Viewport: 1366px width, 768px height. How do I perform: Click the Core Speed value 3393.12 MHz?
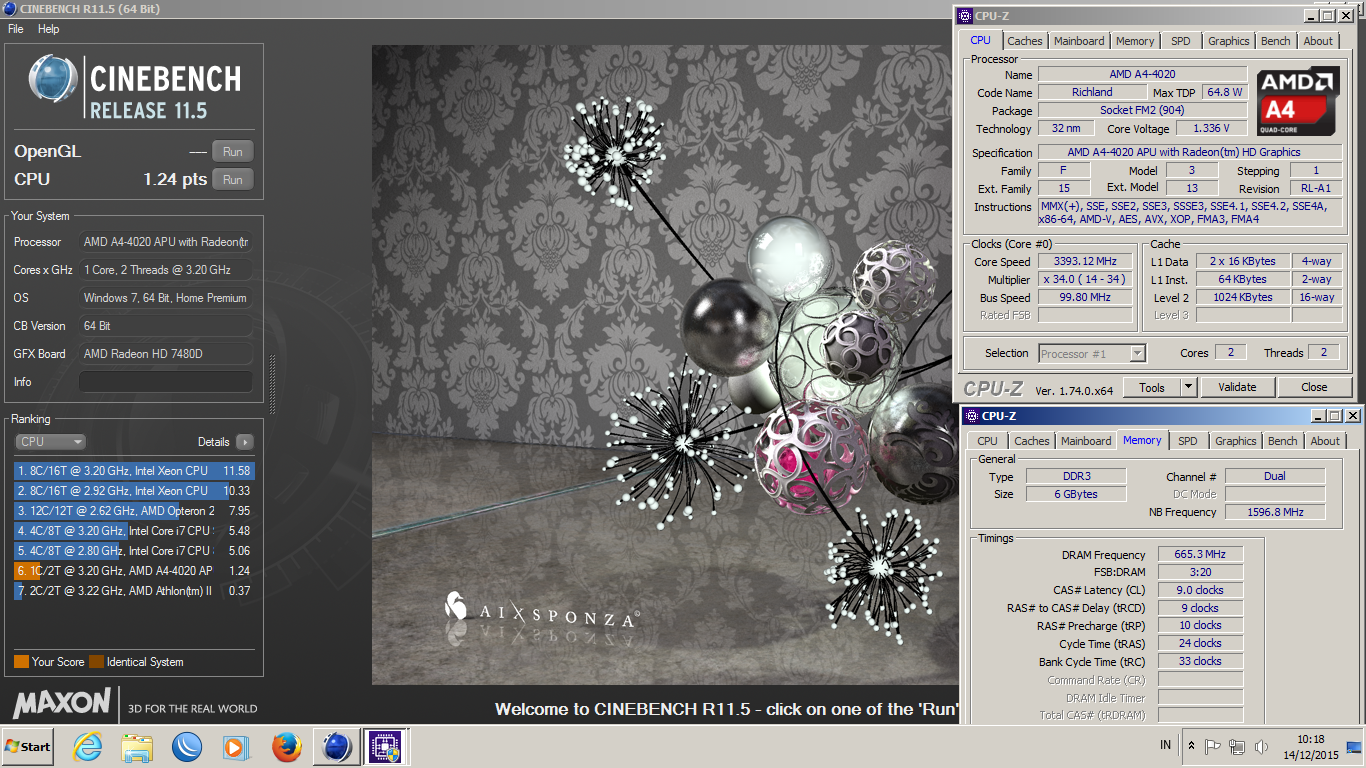tap(1085, 261)
